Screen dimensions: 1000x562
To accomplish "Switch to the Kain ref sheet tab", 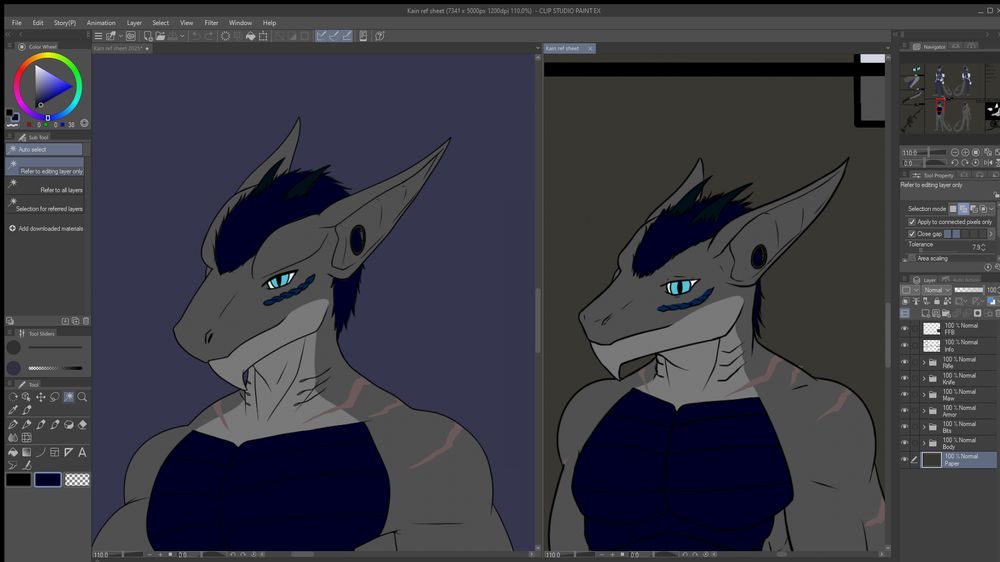I will pyautogui.click(x=563, y=48).
